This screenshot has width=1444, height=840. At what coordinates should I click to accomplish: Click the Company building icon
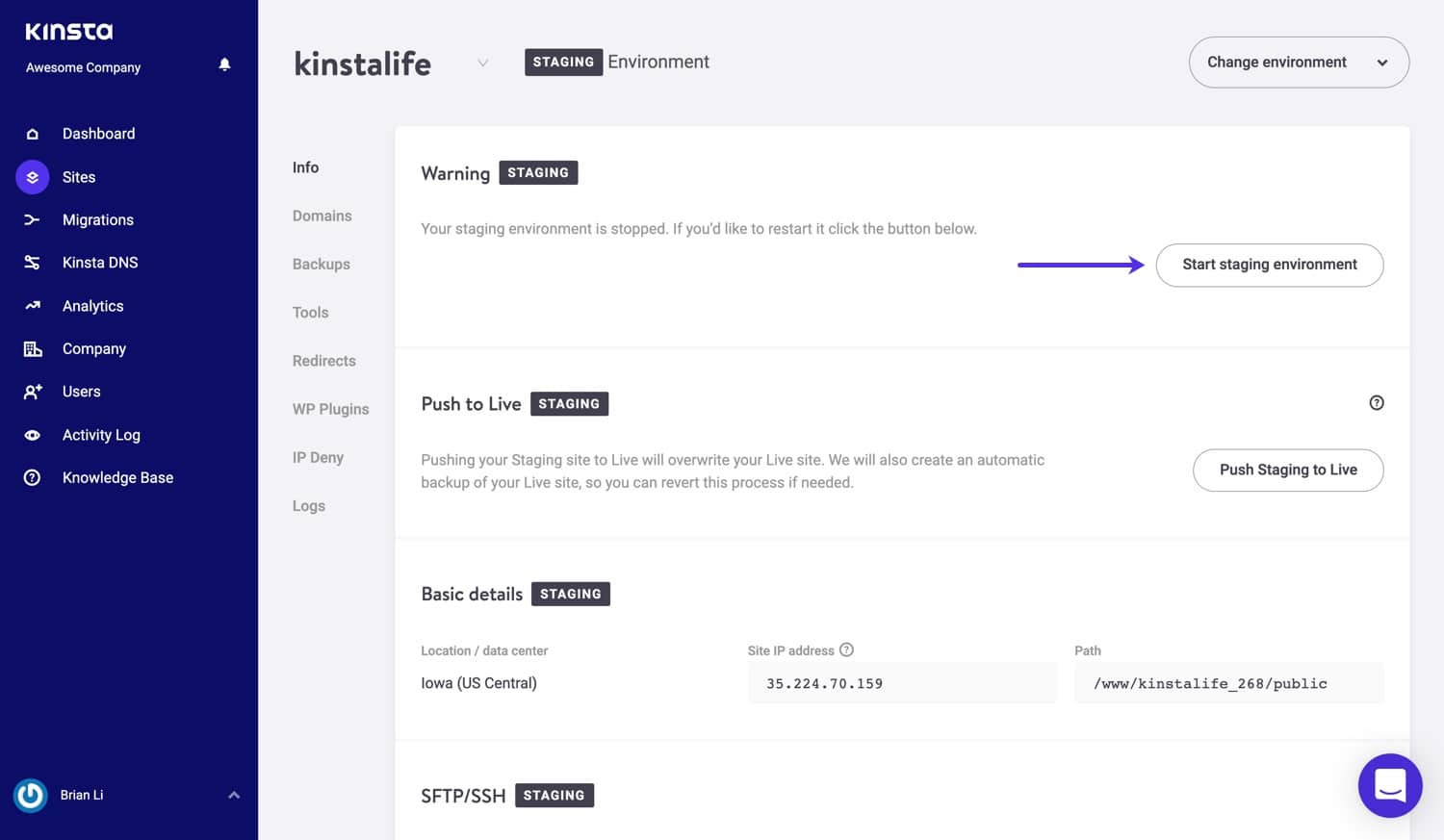coord(33,348)
